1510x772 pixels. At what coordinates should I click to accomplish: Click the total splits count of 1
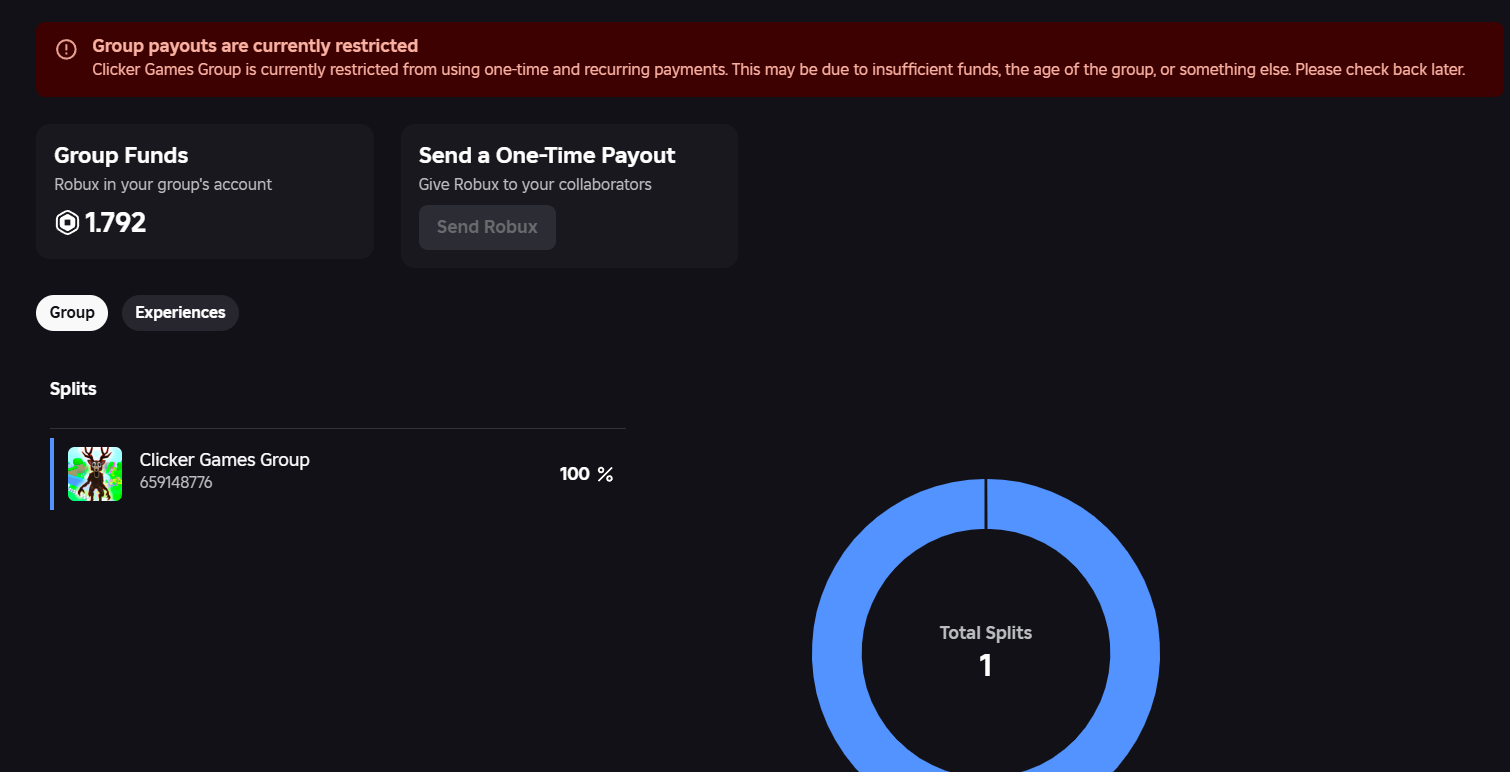(985, 664)
